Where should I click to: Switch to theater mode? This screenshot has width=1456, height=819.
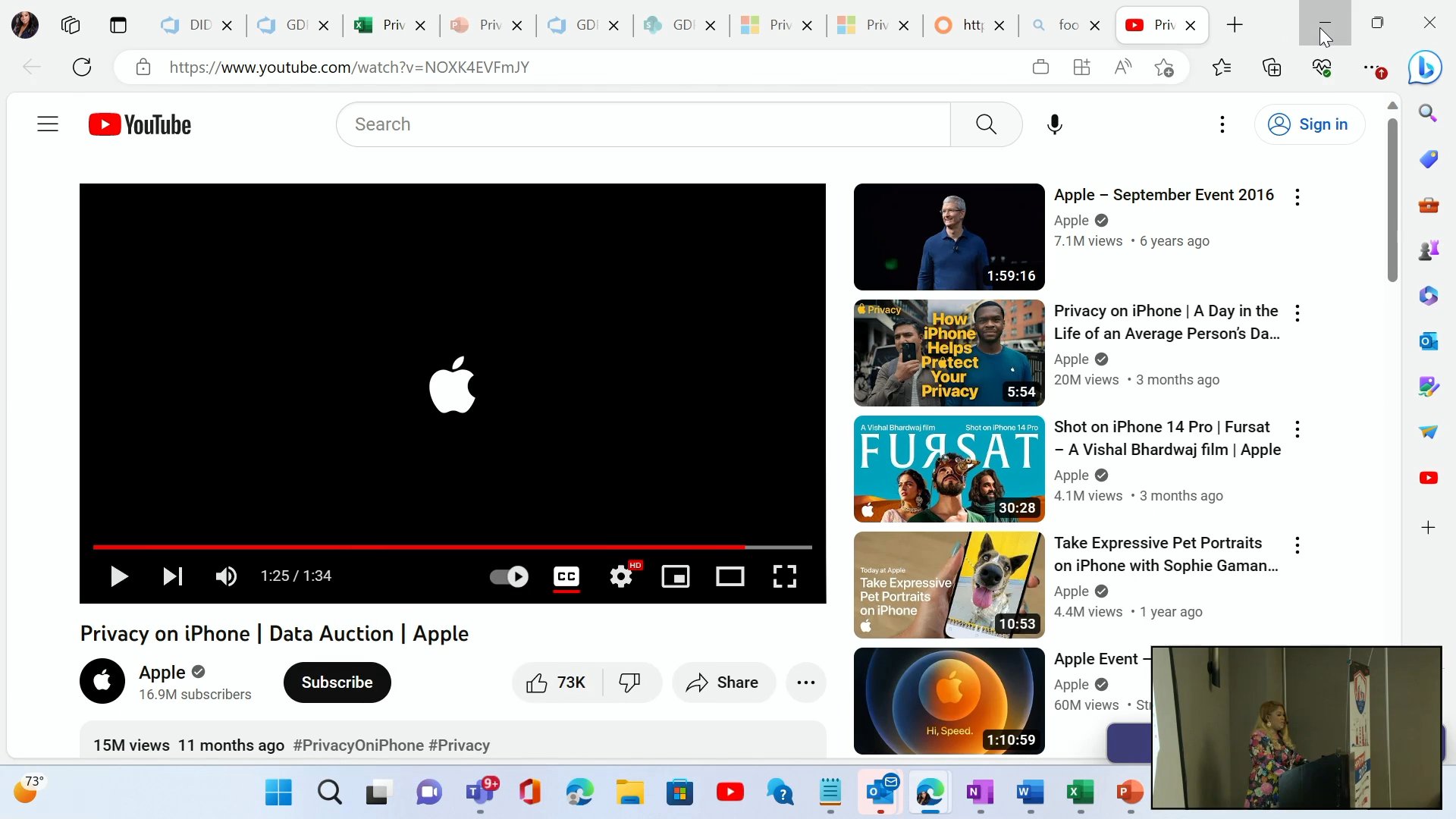pos(730,576)
